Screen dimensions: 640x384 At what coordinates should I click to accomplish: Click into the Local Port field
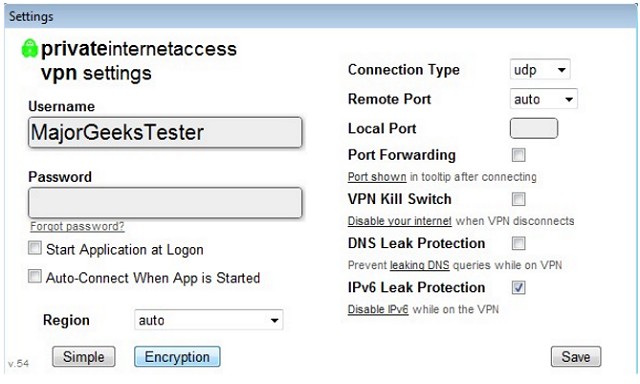point(534,129)
